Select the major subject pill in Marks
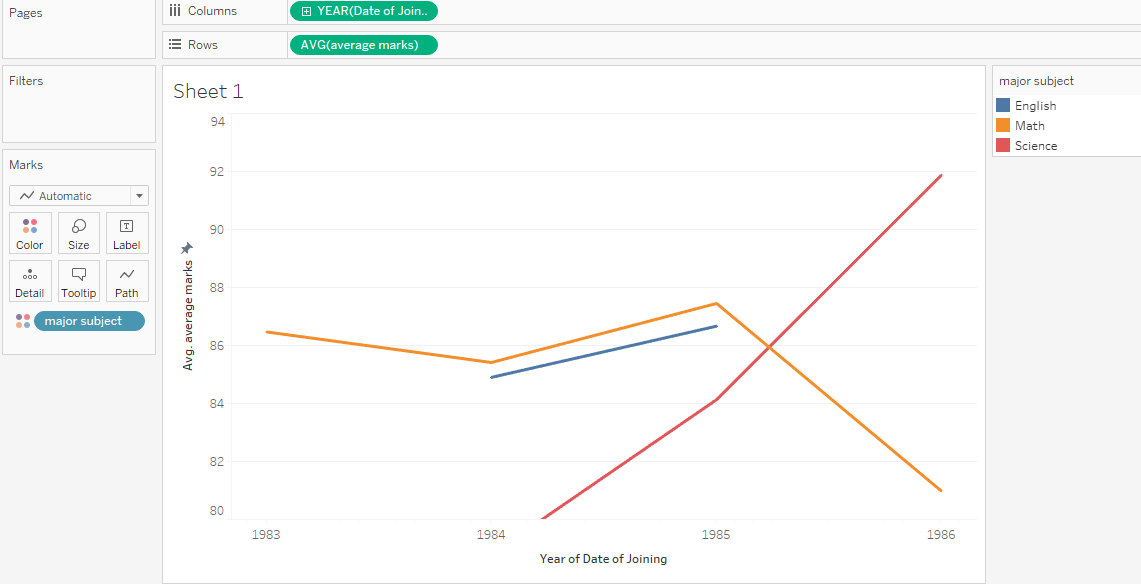The height and width of the screenshot is (584, 1141). point(89,321)
